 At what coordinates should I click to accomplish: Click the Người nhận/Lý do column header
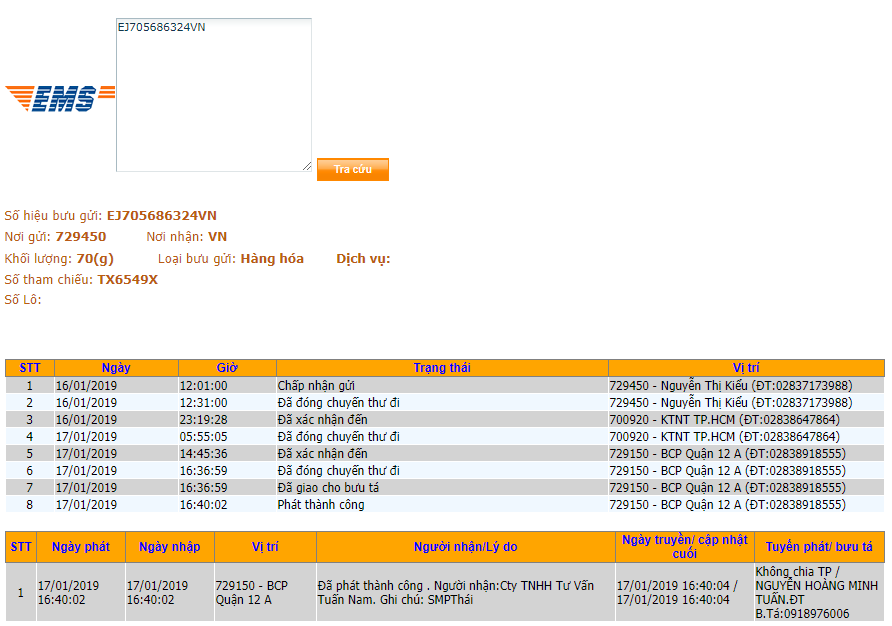click(x=465, y=547)
